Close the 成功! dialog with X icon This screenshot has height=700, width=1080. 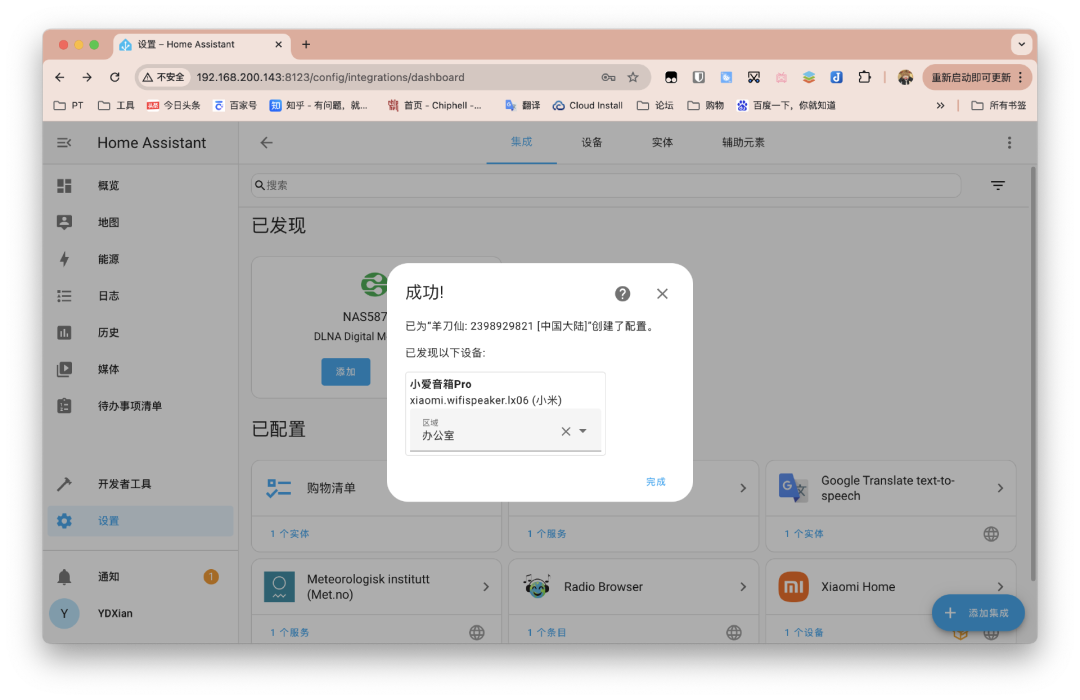coord(662,293)
